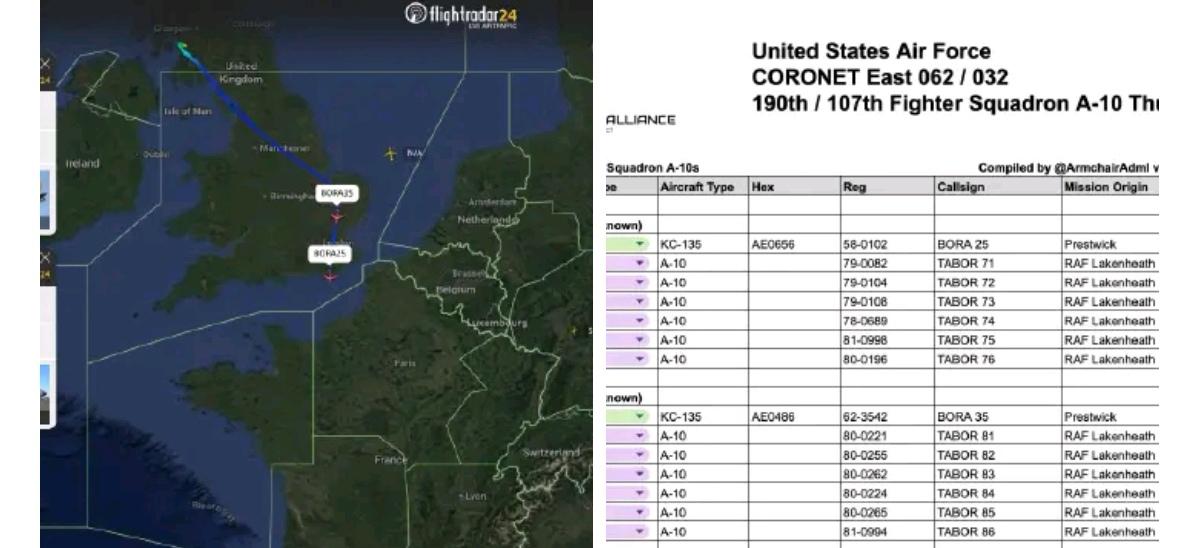Click the yellow aircraft icon beside INA

coord(392,154)
